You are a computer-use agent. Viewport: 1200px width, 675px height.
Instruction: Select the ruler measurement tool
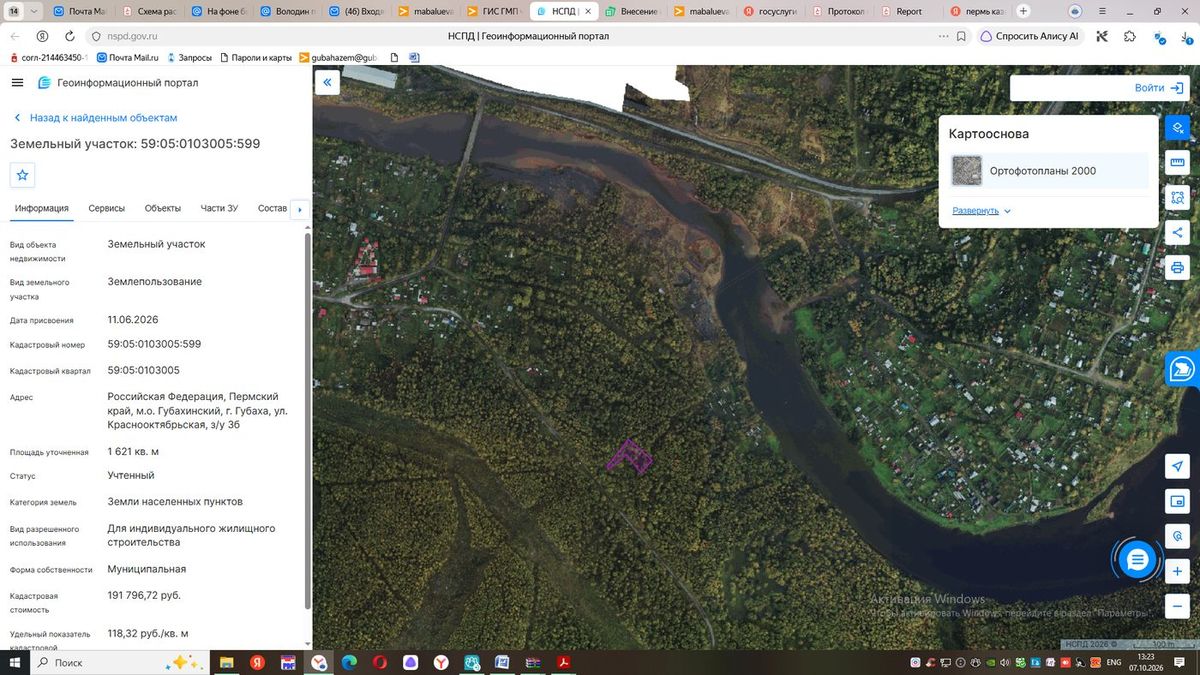(1177, 163)
